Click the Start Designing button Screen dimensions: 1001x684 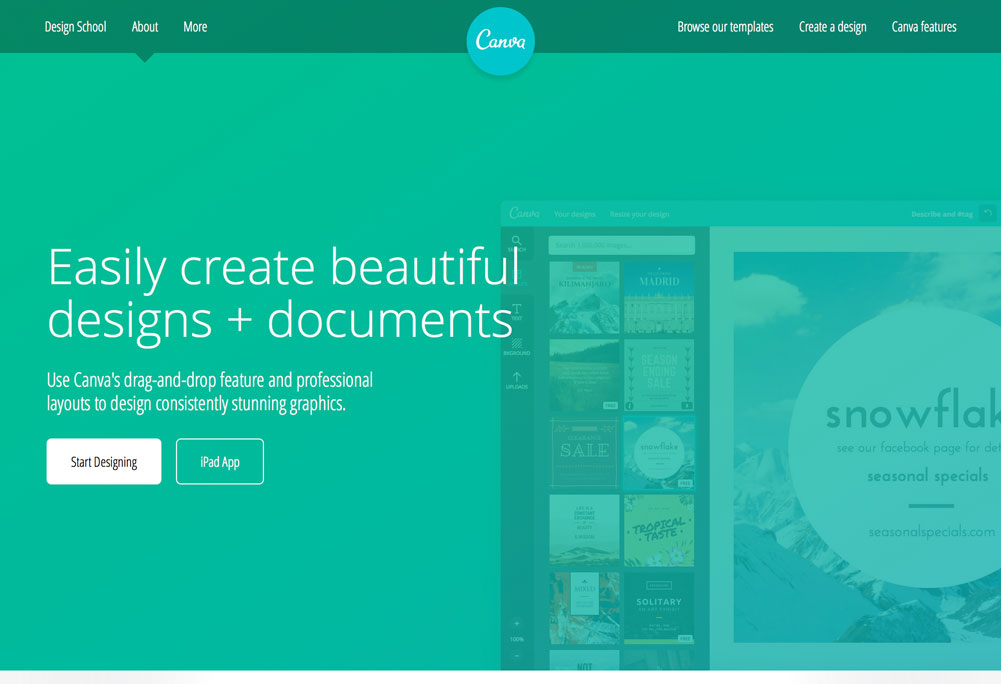104,461
